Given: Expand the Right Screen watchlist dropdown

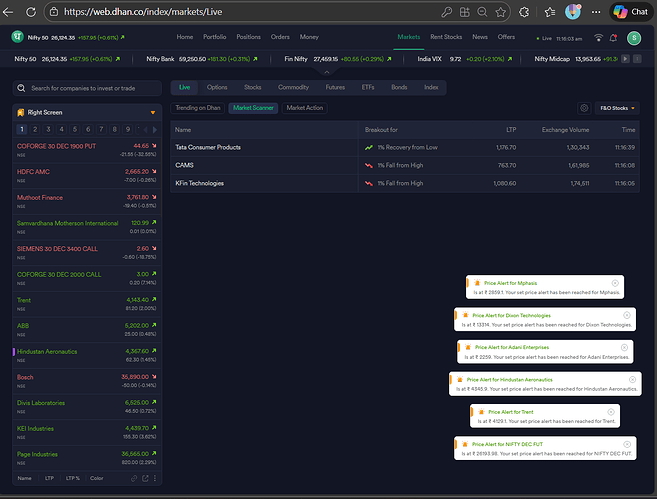Looking at the screenshot, I should (x=152, y=112).
